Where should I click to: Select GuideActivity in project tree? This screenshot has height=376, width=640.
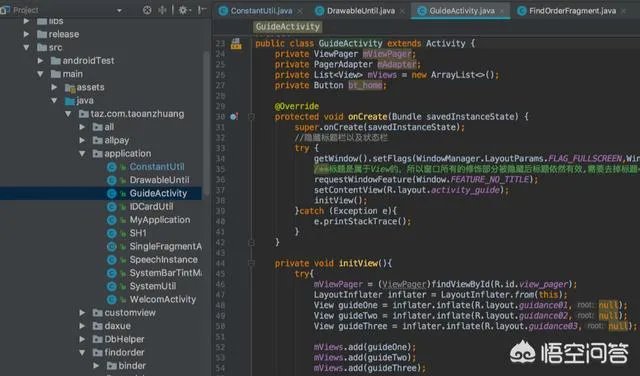(x=158, y=193)
